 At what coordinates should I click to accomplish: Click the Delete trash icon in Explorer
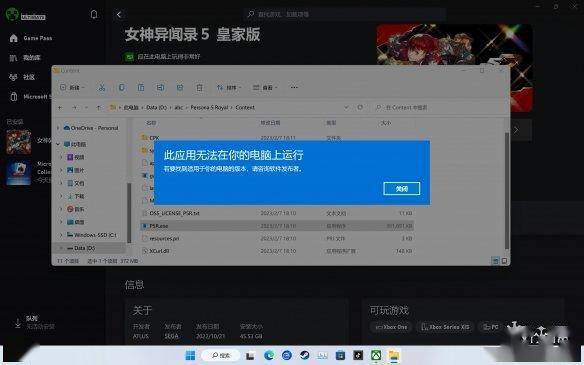coord(200,88)
